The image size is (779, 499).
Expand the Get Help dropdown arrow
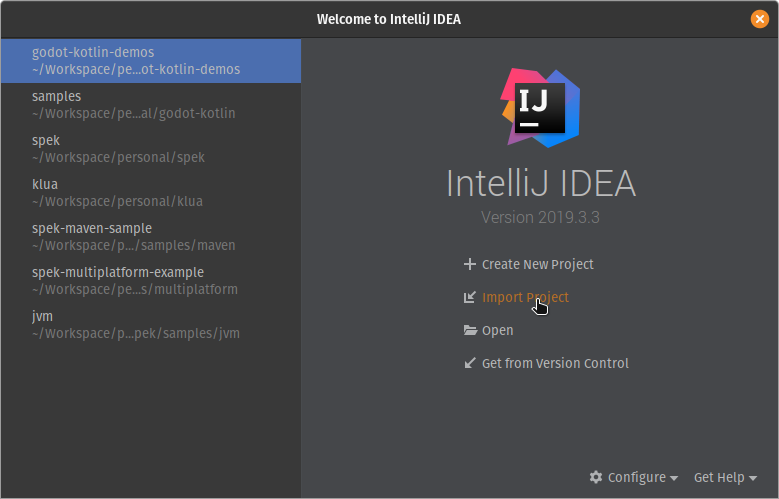pyautogui.click(x=753, y=478)
